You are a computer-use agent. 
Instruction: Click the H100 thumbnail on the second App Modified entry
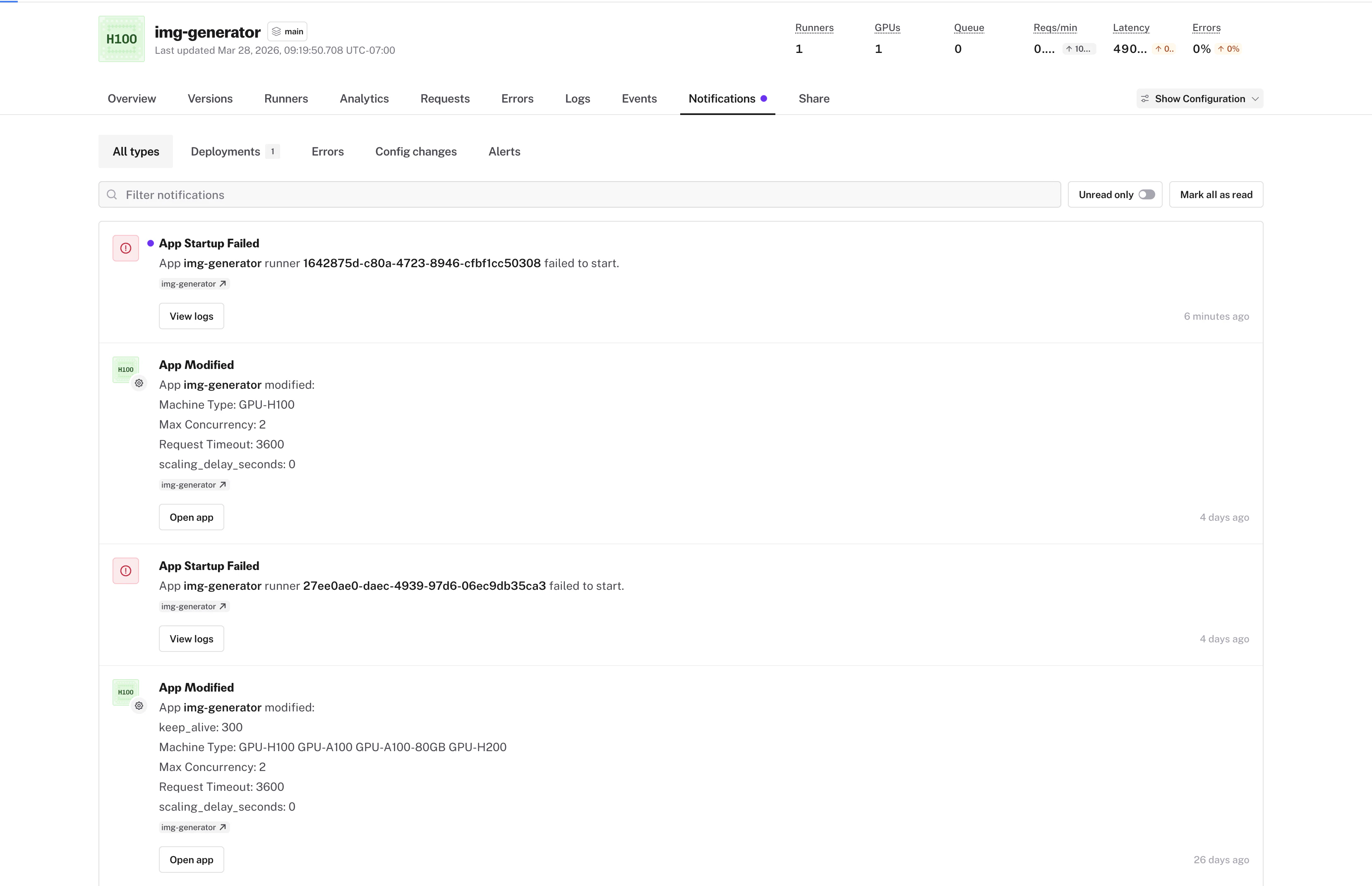(x=125, y=692)
